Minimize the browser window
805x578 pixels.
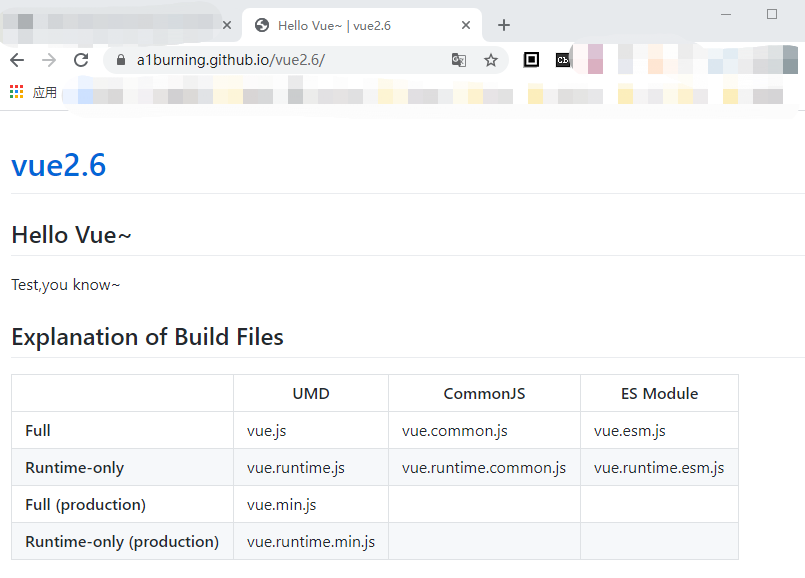pyautogui.click(x=726, y=14)
